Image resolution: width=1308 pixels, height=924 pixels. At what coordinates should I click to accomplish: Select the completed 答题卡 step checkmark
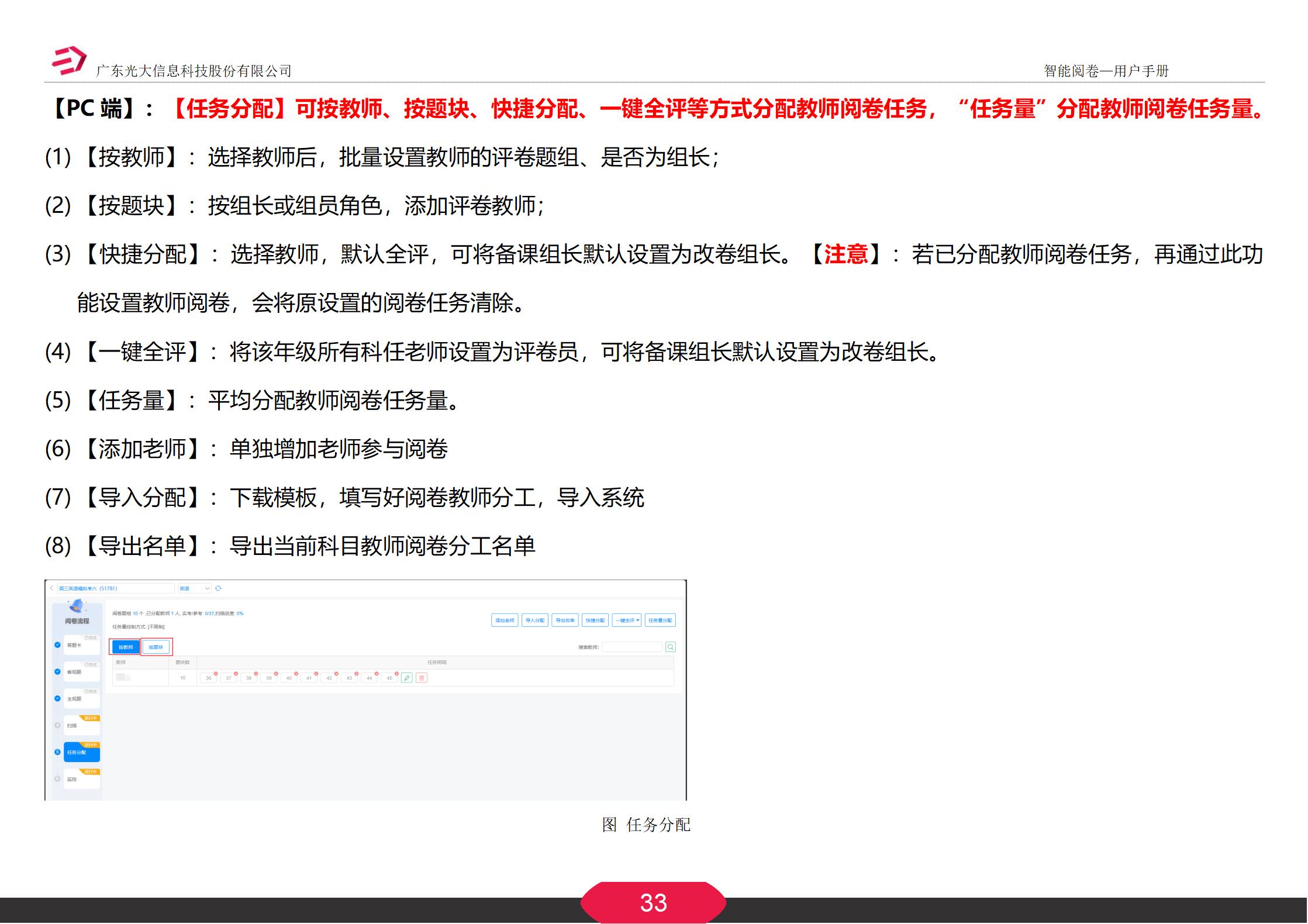pos(57,644)
